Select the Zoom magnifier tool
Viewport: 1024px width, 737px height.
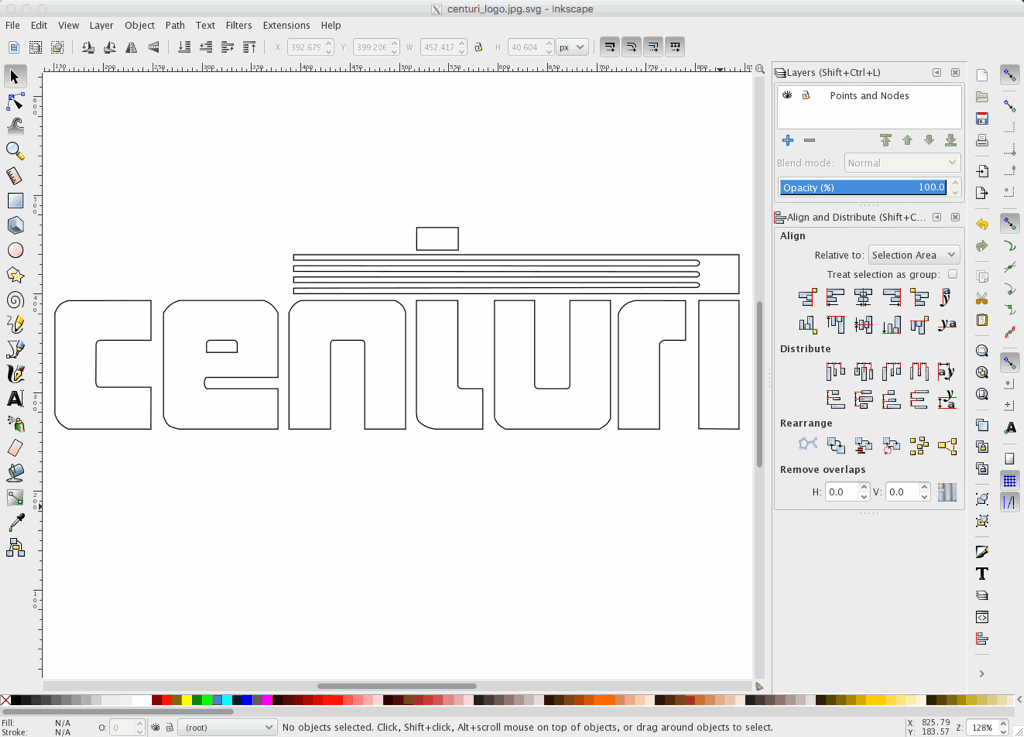[15, 151]
